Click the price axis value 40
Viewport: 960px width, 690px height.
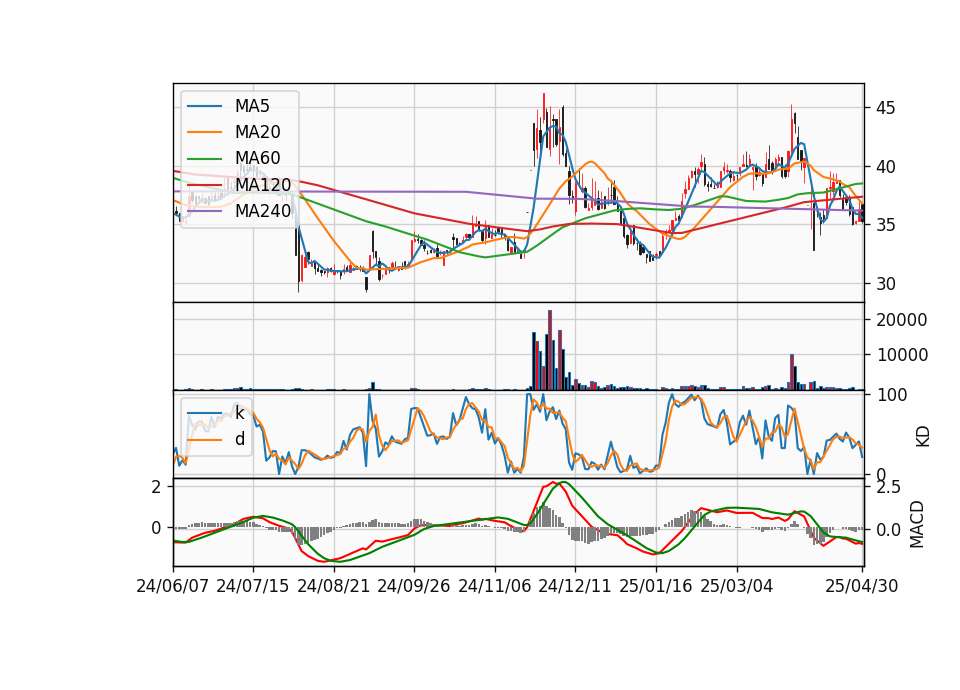click(x=885, y=167)
